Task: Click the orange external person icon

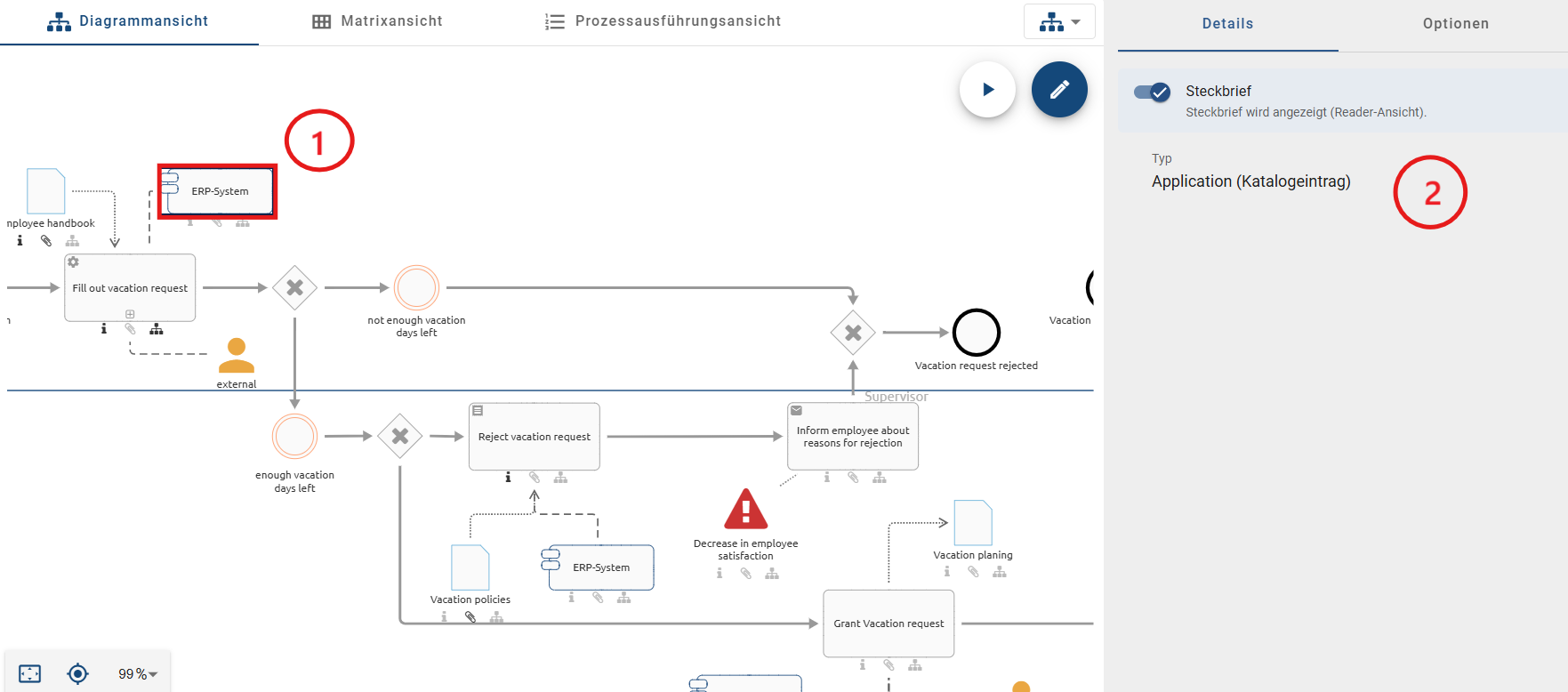Action: (x=237, y=356)
